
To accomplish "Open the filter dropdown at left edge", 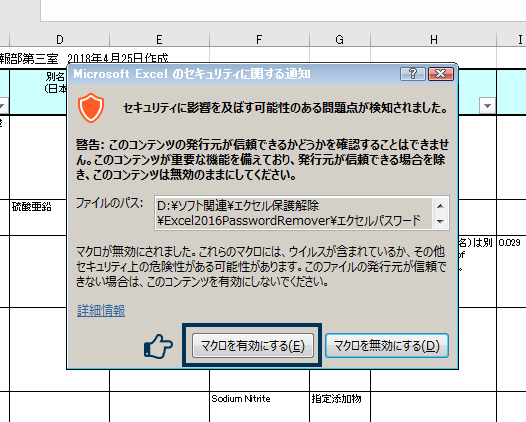I will [3, 106].
